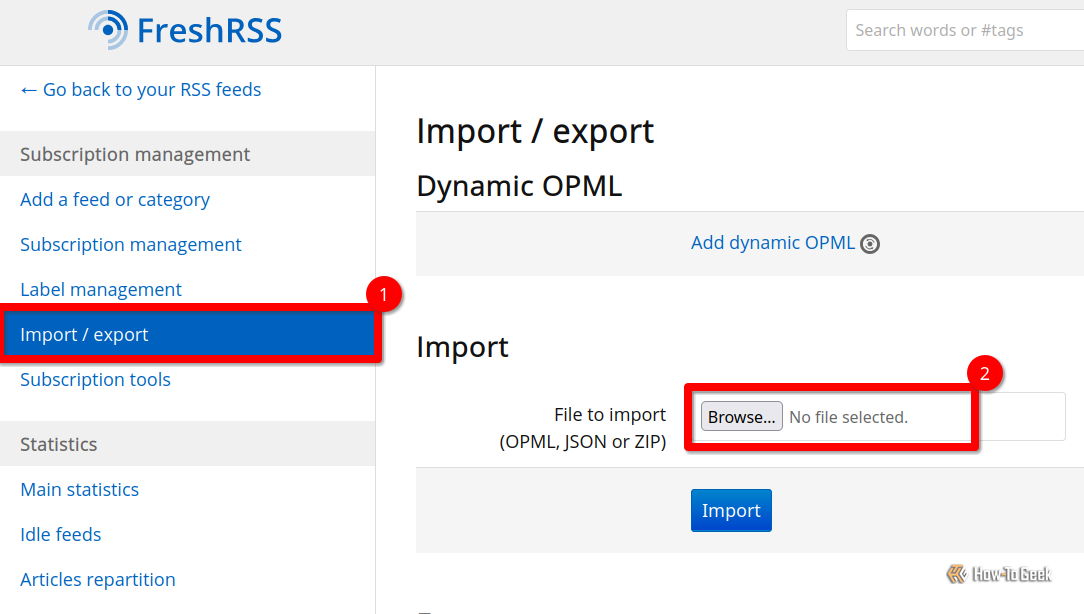Open "Add a feed or category"
1084x614 pixels.
114,199
